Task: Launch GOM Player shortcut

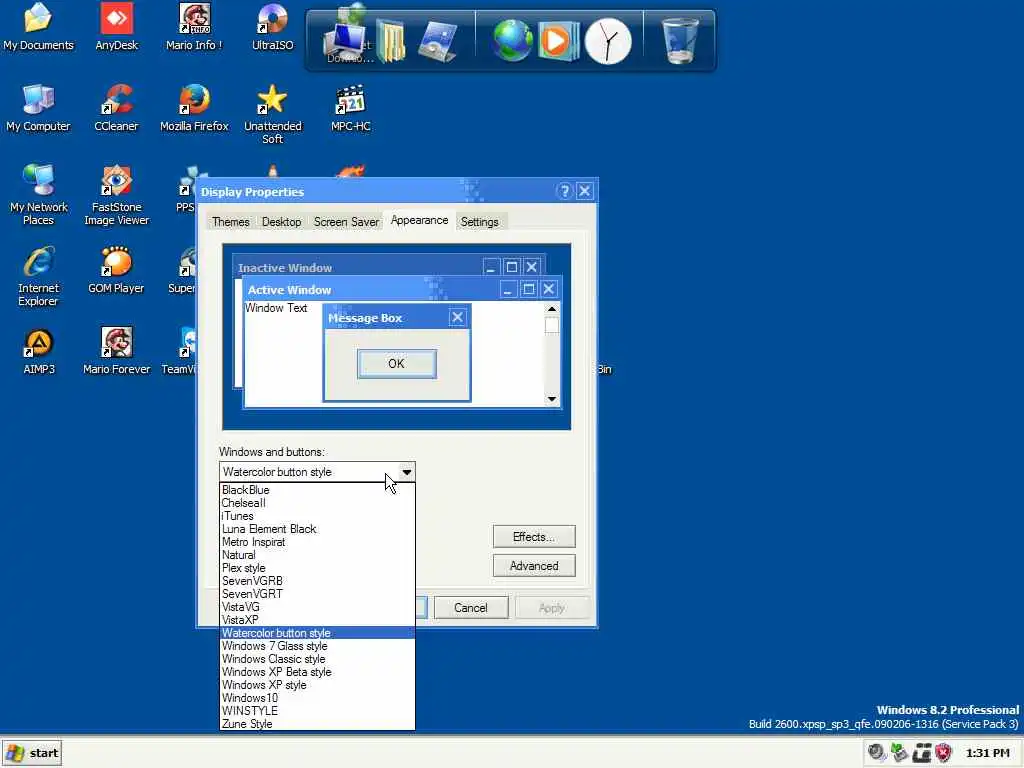Action: [116, 270]
